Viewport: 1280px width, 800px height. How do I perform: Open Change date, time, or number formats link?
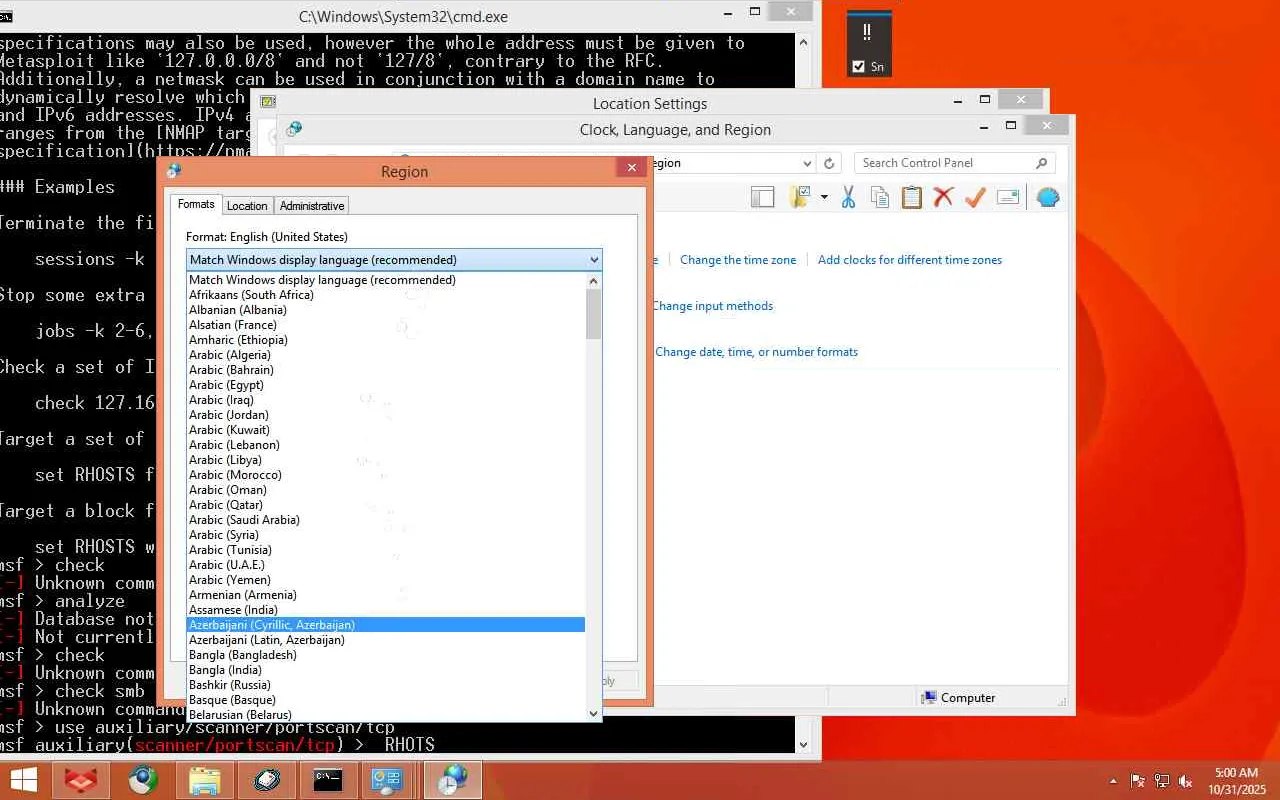(756, 352)
